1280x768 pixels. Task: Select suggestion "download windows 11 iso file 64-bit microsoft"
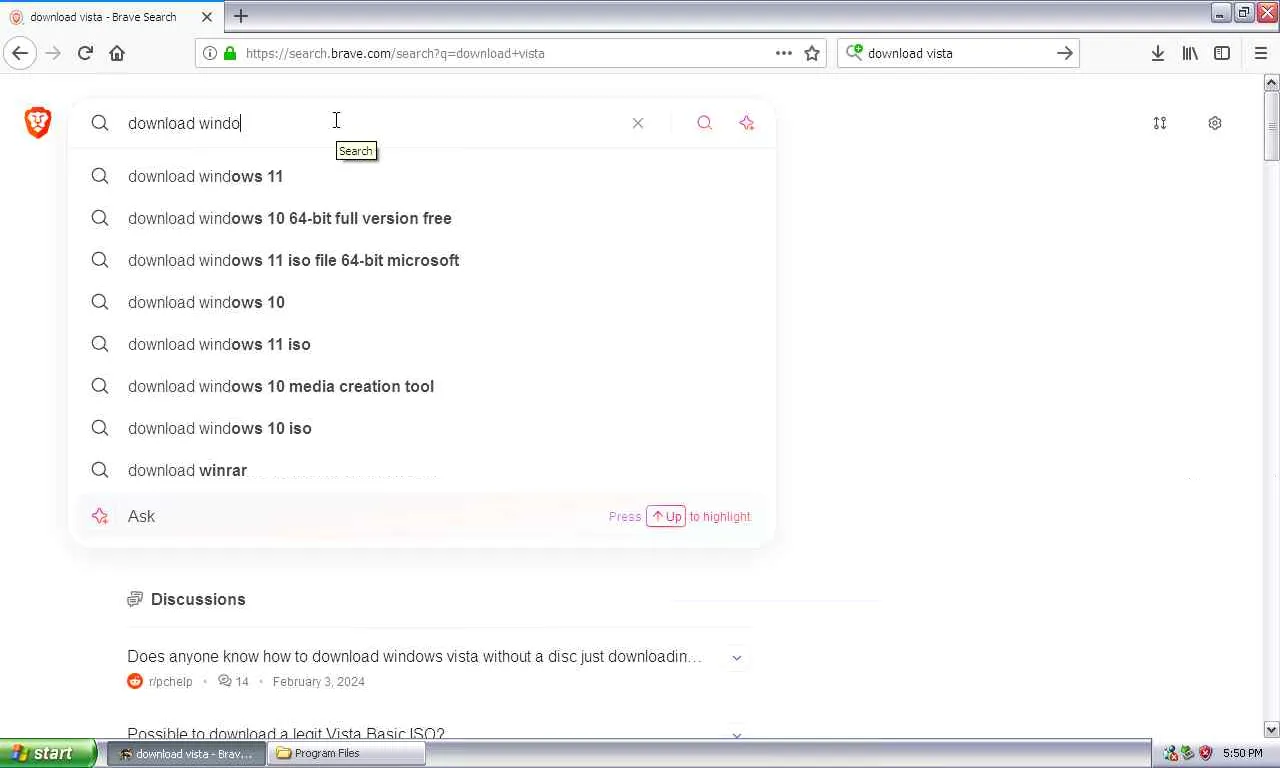(x=422, y=260)
